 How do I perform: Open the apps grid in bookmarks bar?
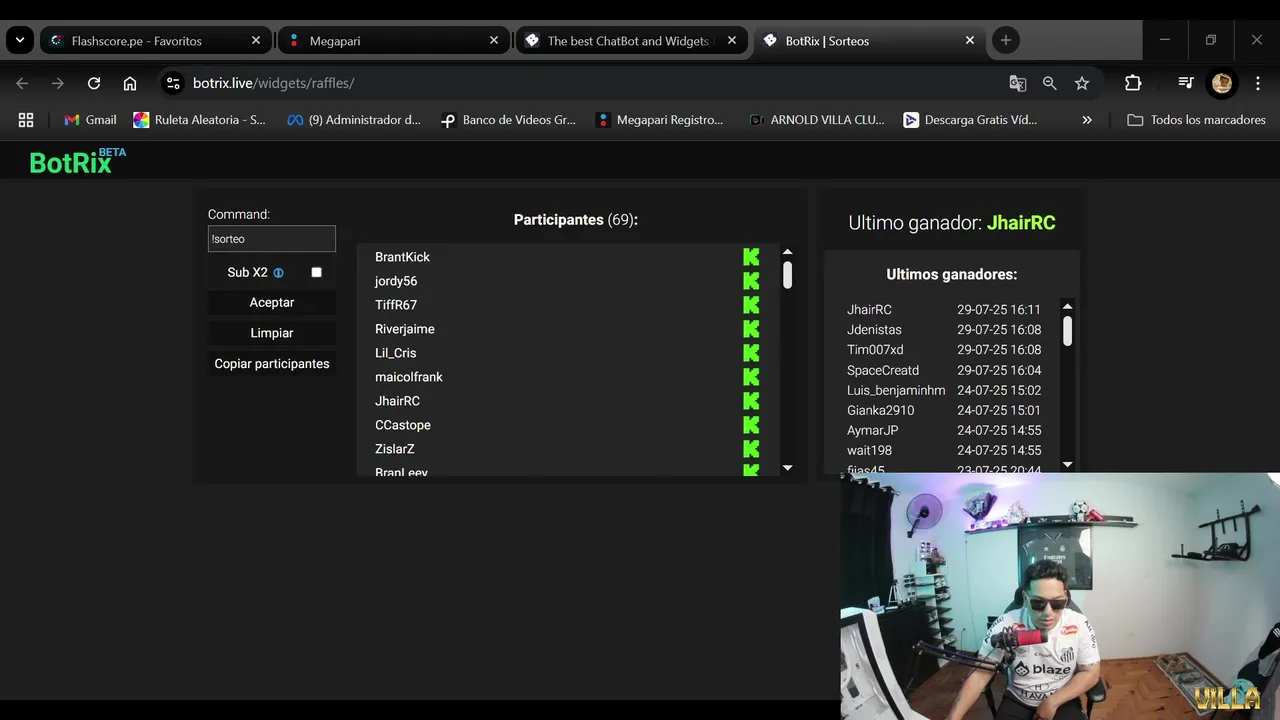[26, 120]
